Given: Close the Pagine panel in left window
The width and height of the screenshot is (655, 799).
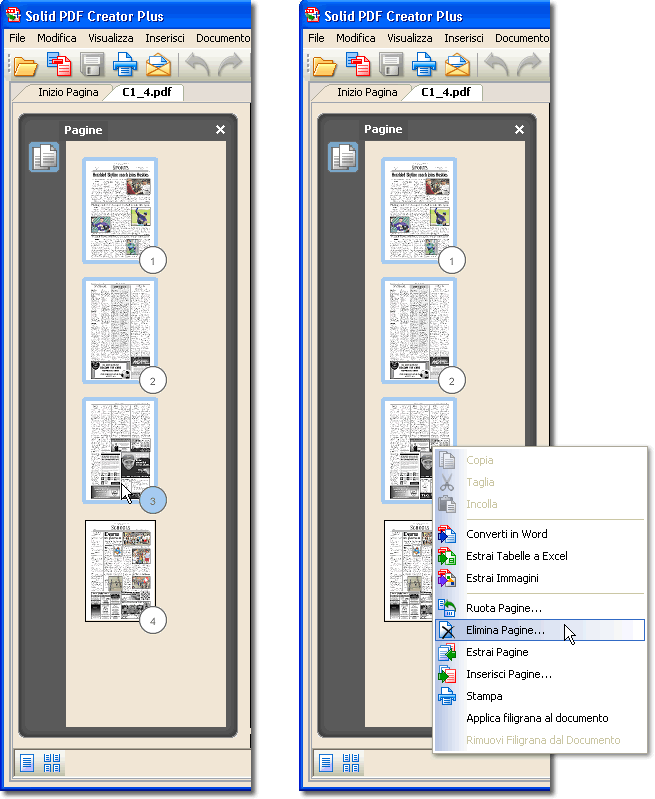Looking at the screenshot, I should pos(220,129).
